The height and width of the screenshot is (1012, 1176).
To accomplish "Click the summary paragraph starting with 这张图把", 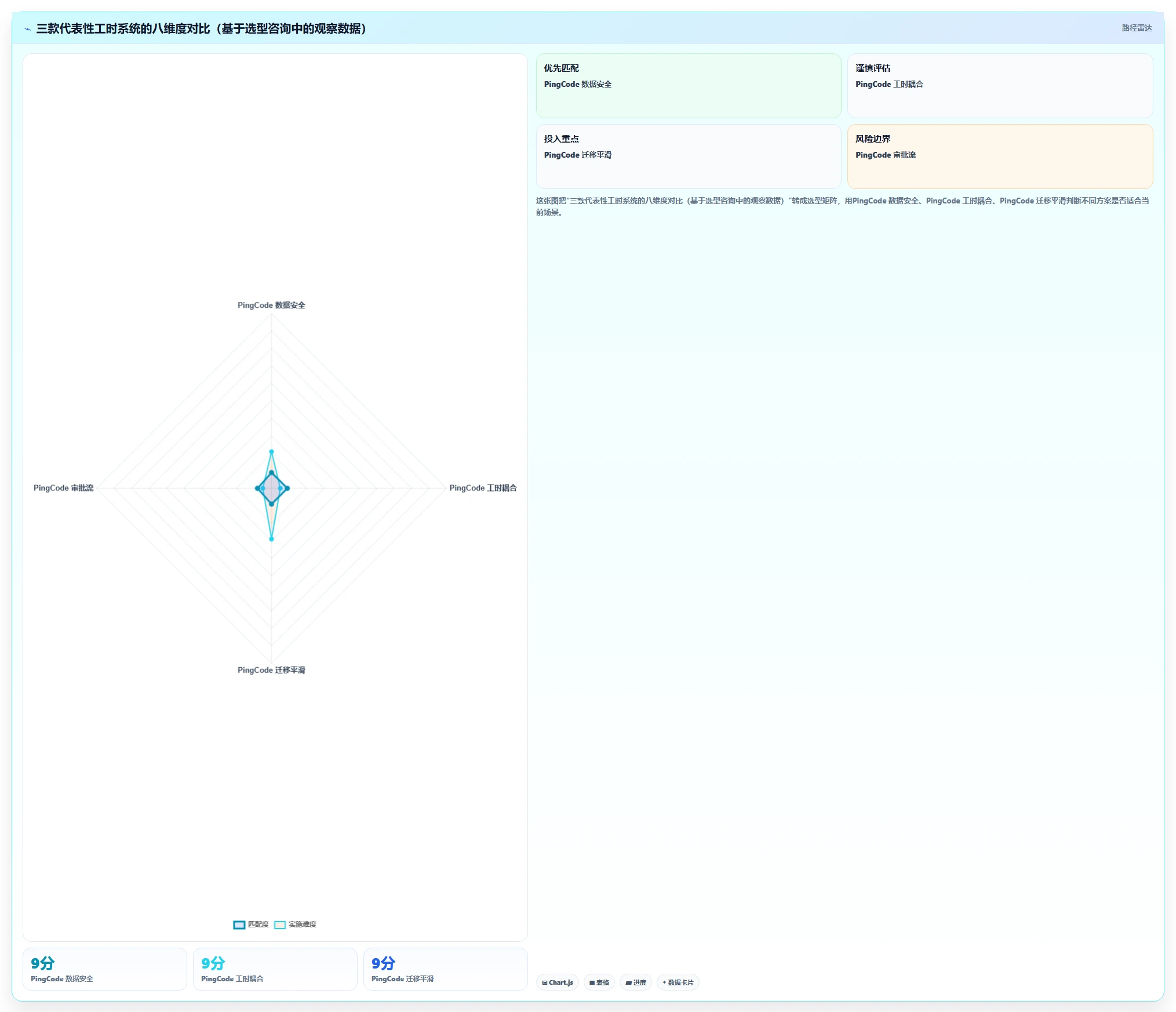I will tap(843, 206).
